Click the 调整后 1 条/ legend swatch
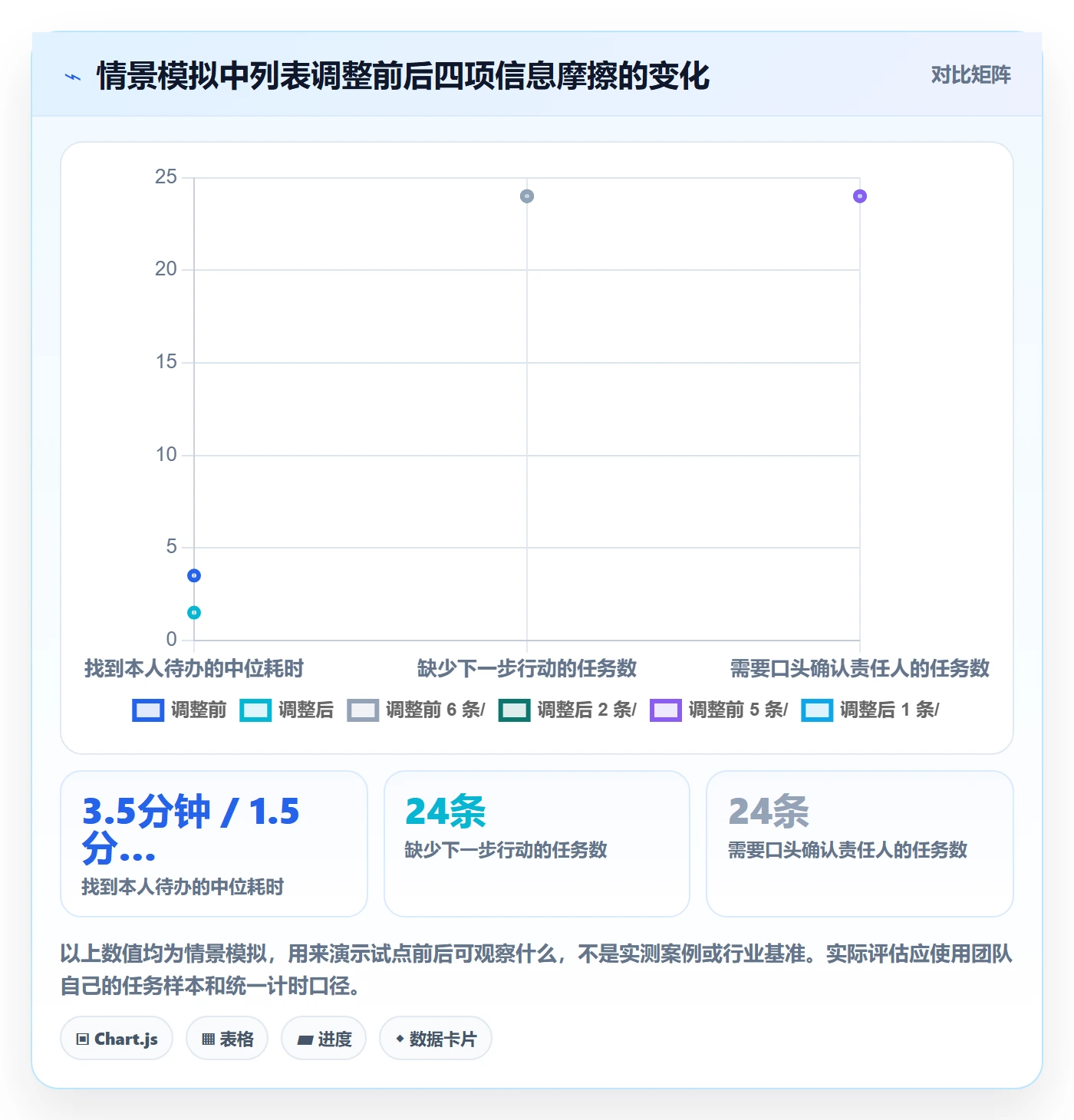The width and height of the screenshot is (1074, 1120). click(817, 710)
